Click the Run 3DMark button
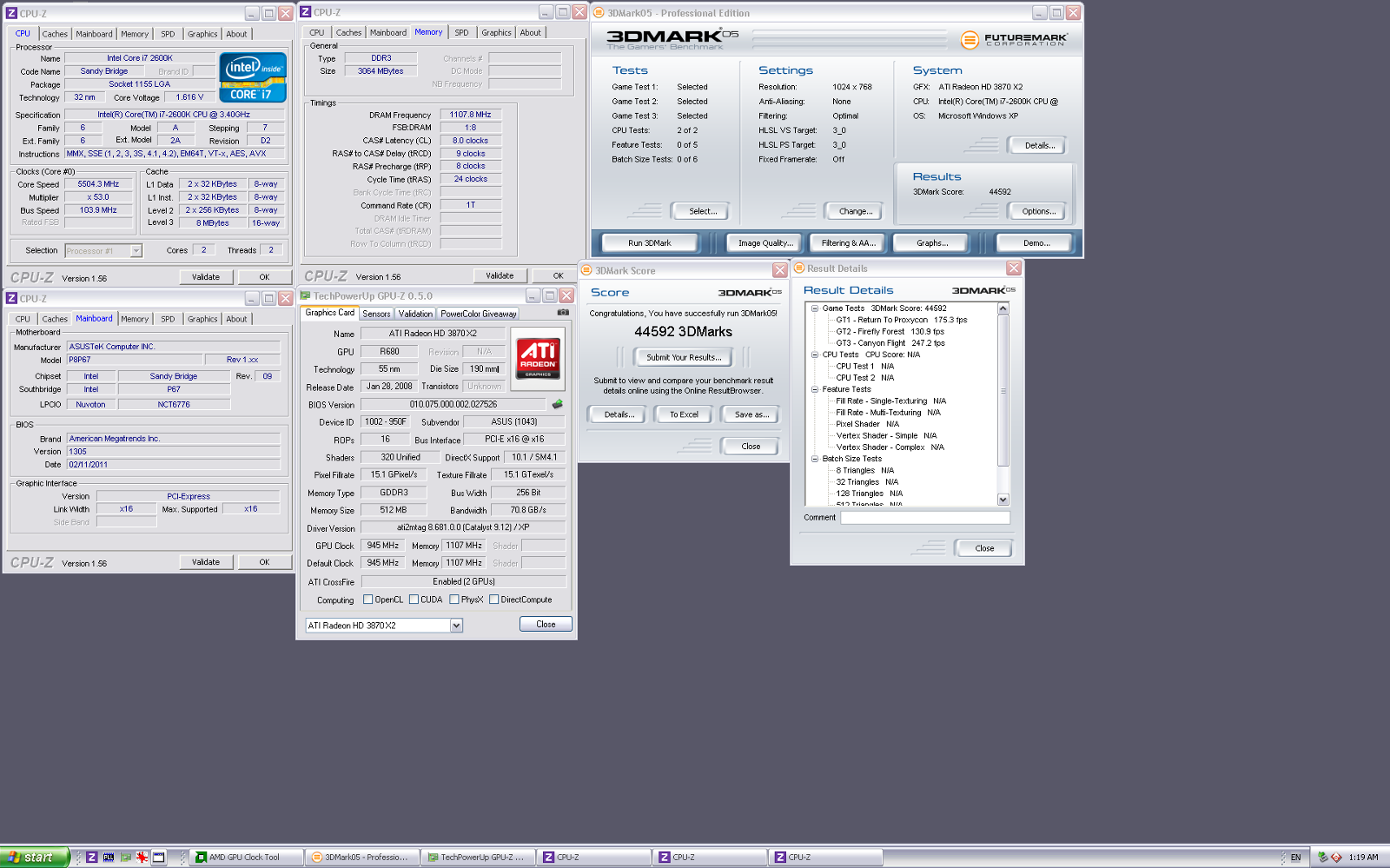The width and height of the screenshot is (1390, 868). [x=650, y=243]
